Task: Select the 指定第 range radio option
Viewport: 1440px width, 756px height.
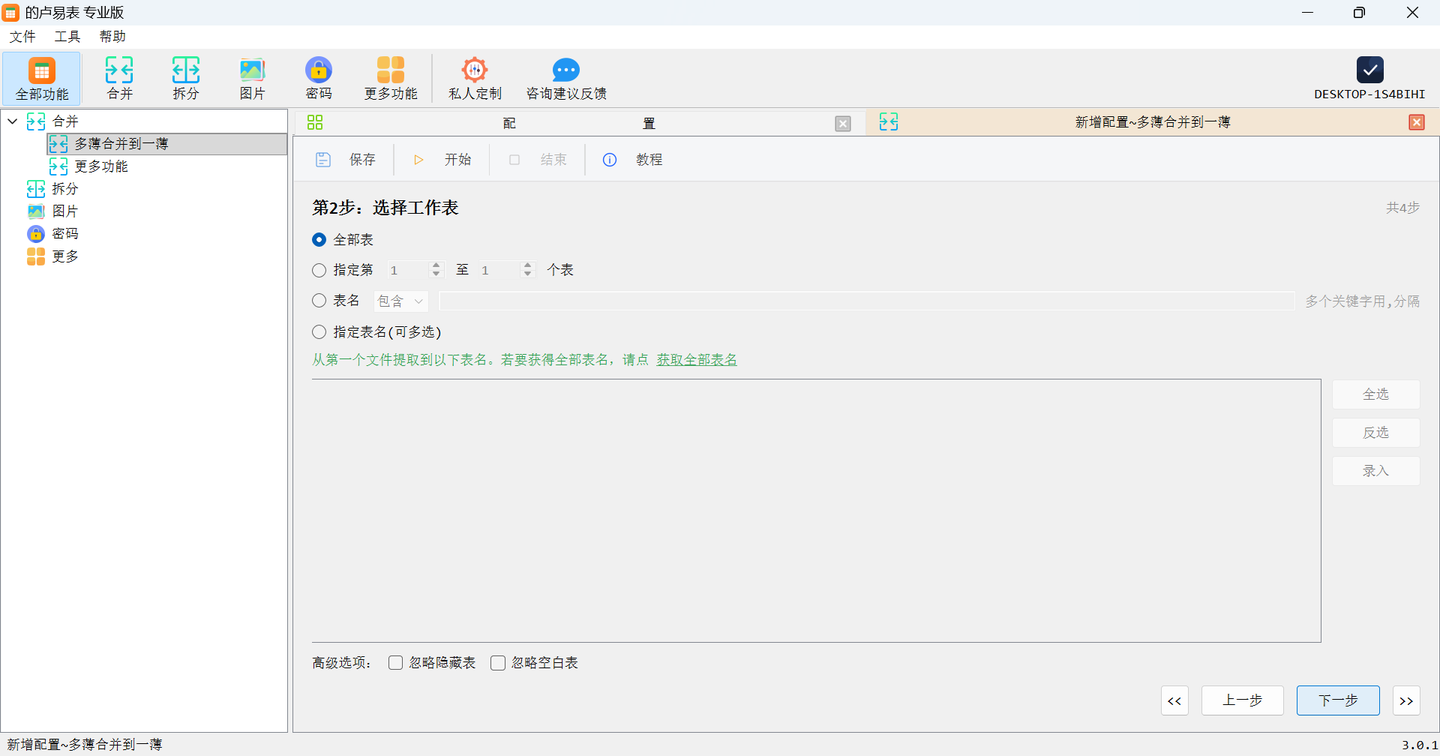Action: [319, 270]
